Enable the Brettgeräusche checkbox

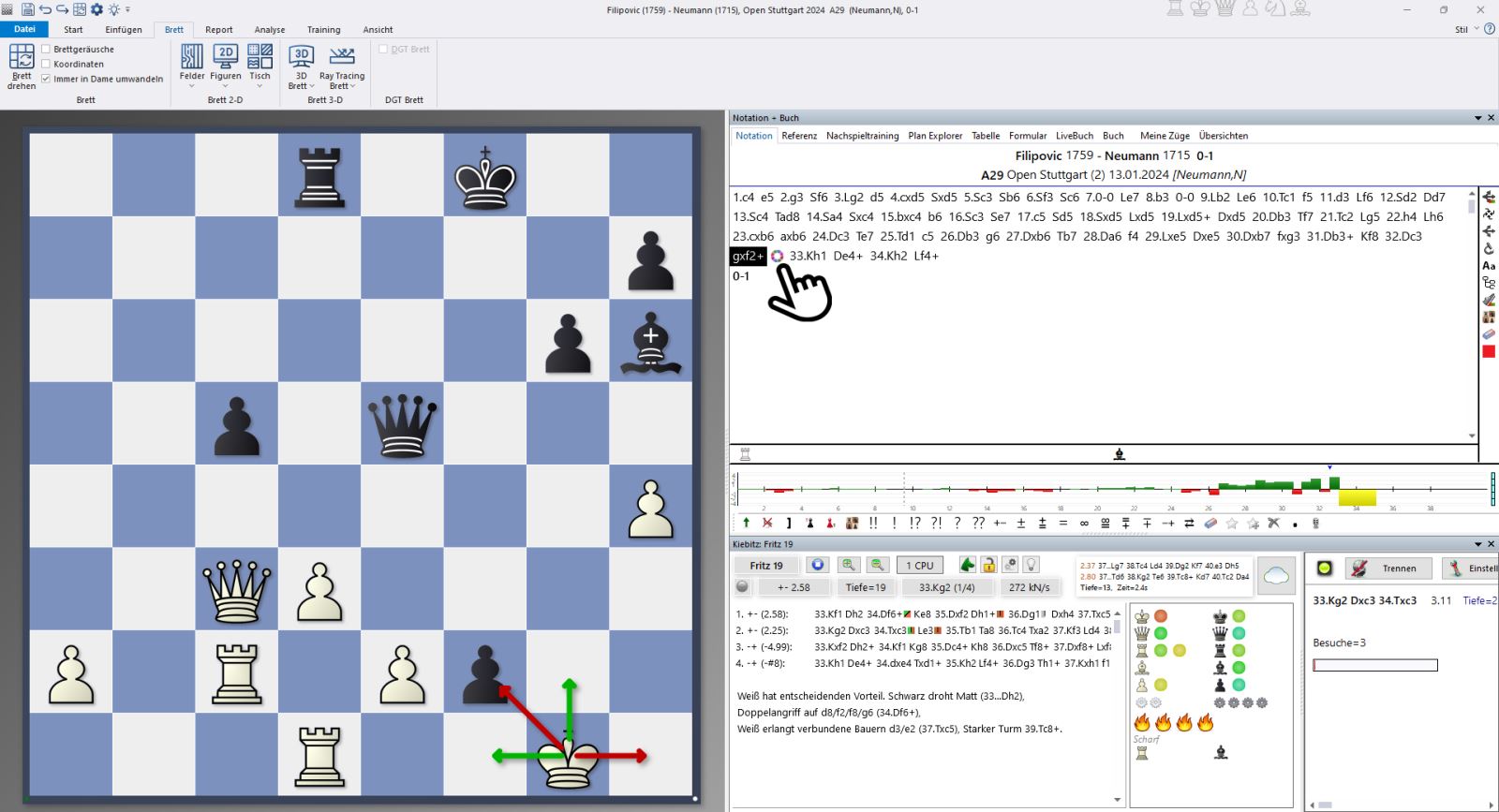(46, 50)
